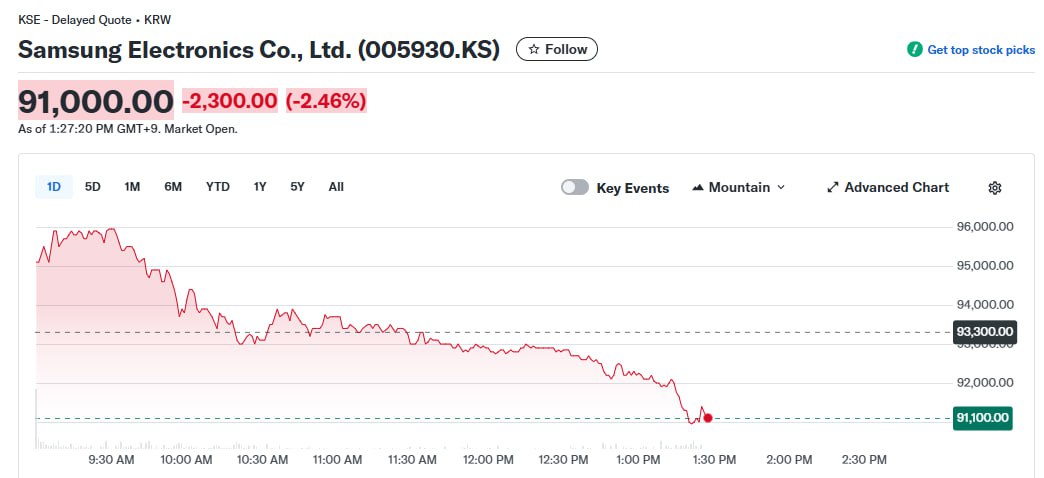Screen dimensions: 1044x478
Task: Switch chart to 1Y range
Action: 260,187
